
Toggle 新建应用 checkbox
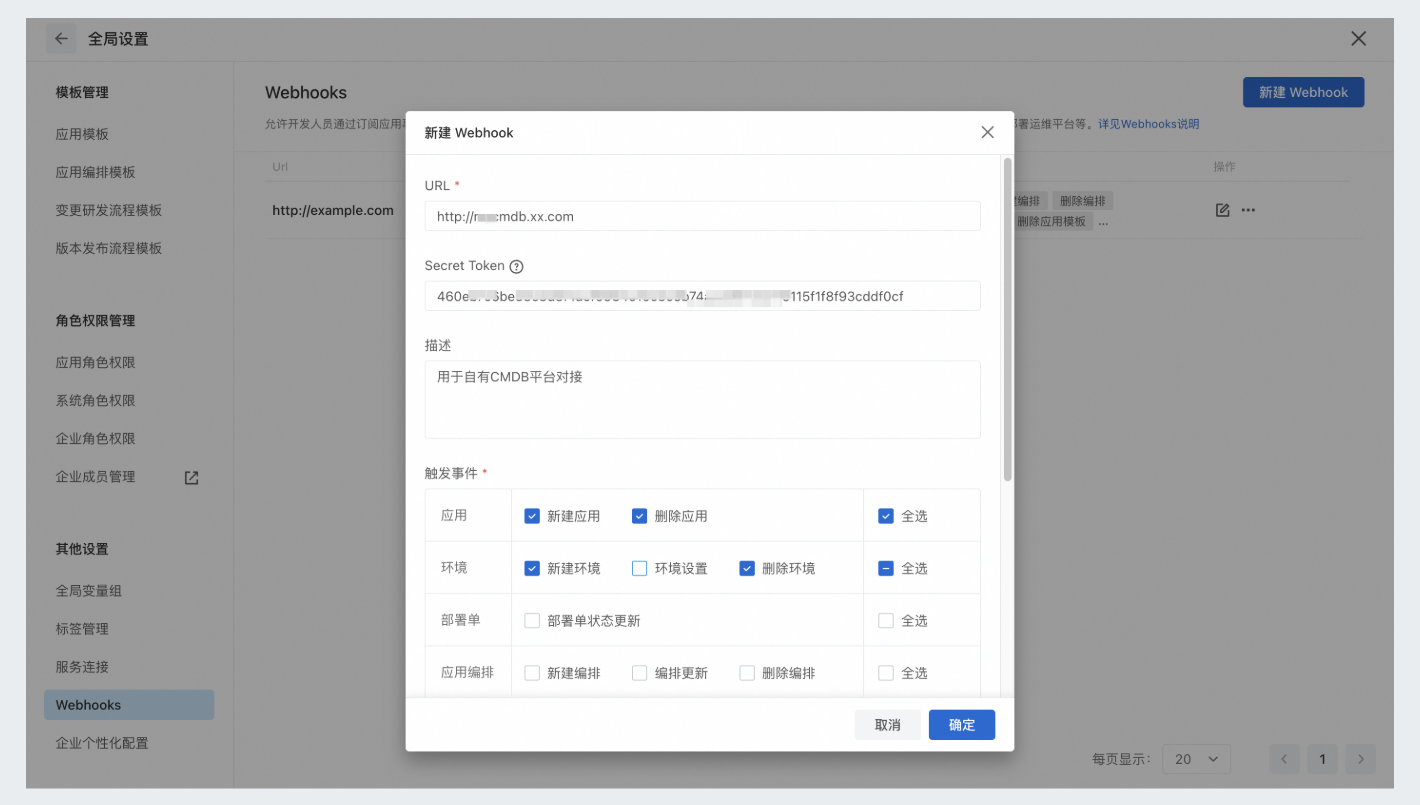[x=532, y=516]
